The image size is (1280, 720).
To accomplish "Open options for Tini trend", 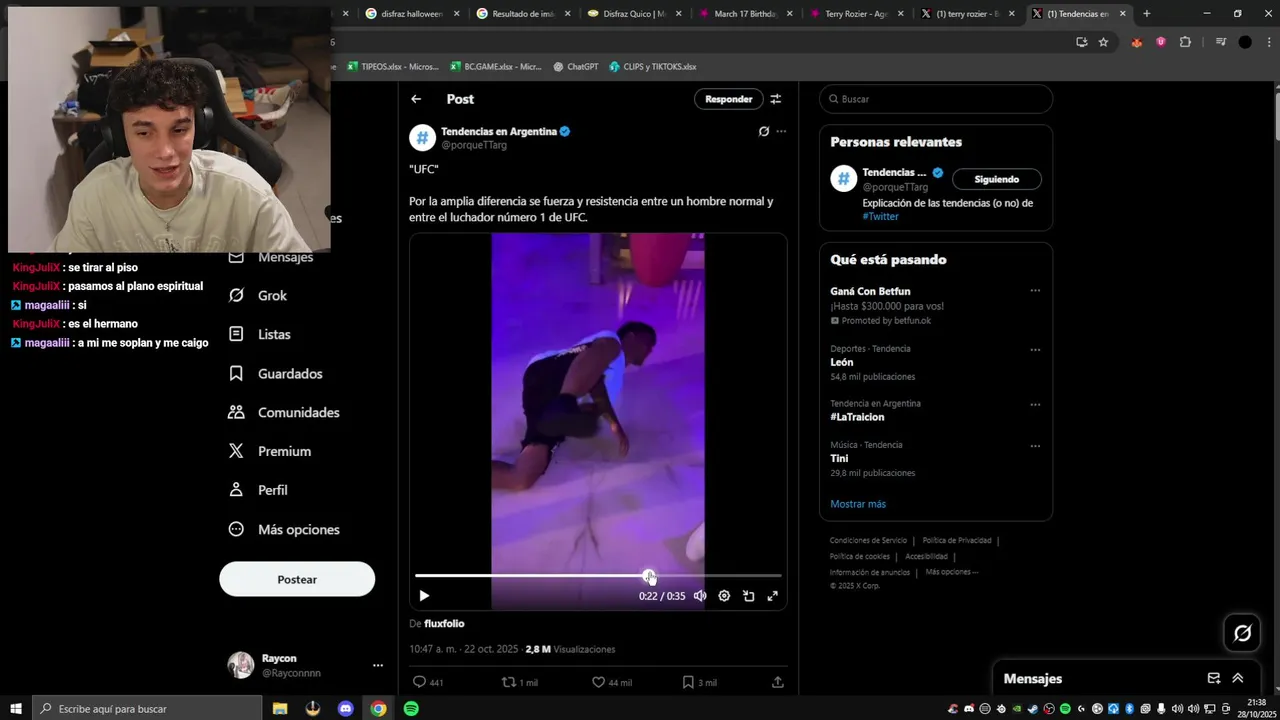I will [1035, 446].
